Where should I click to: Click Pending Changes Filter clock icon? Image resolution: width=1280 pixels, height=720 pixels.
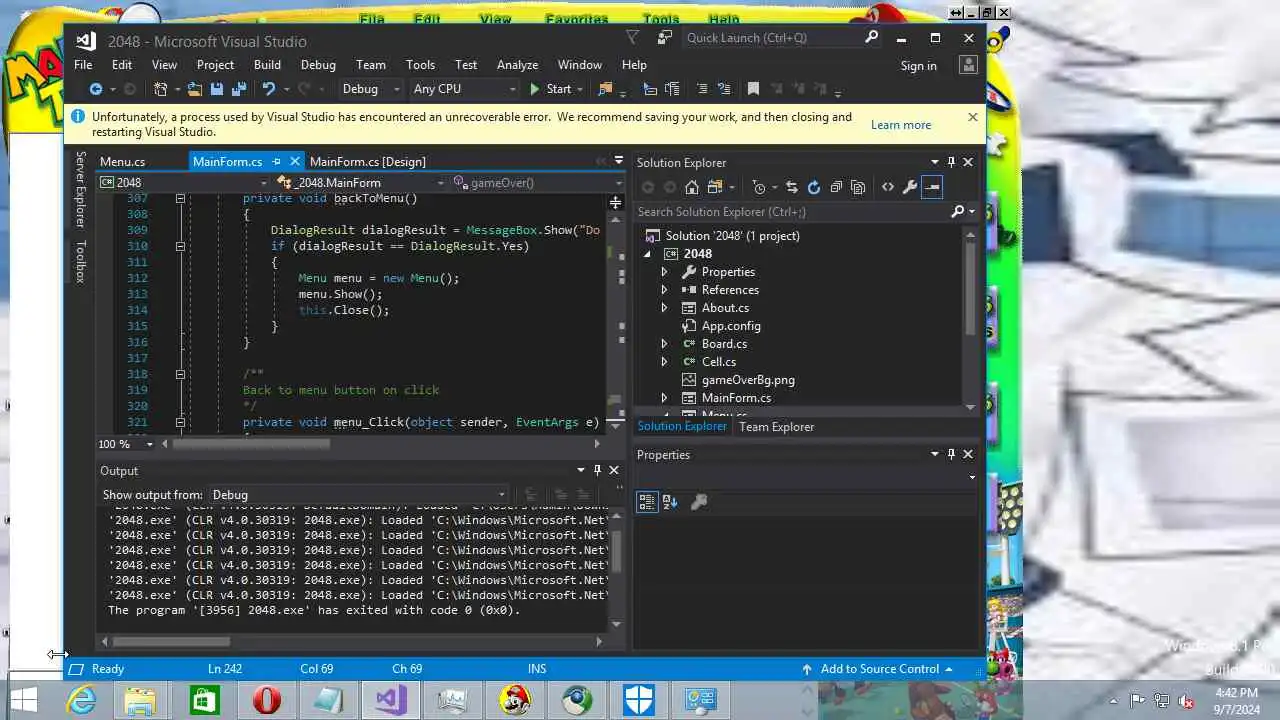click(758, 187)
